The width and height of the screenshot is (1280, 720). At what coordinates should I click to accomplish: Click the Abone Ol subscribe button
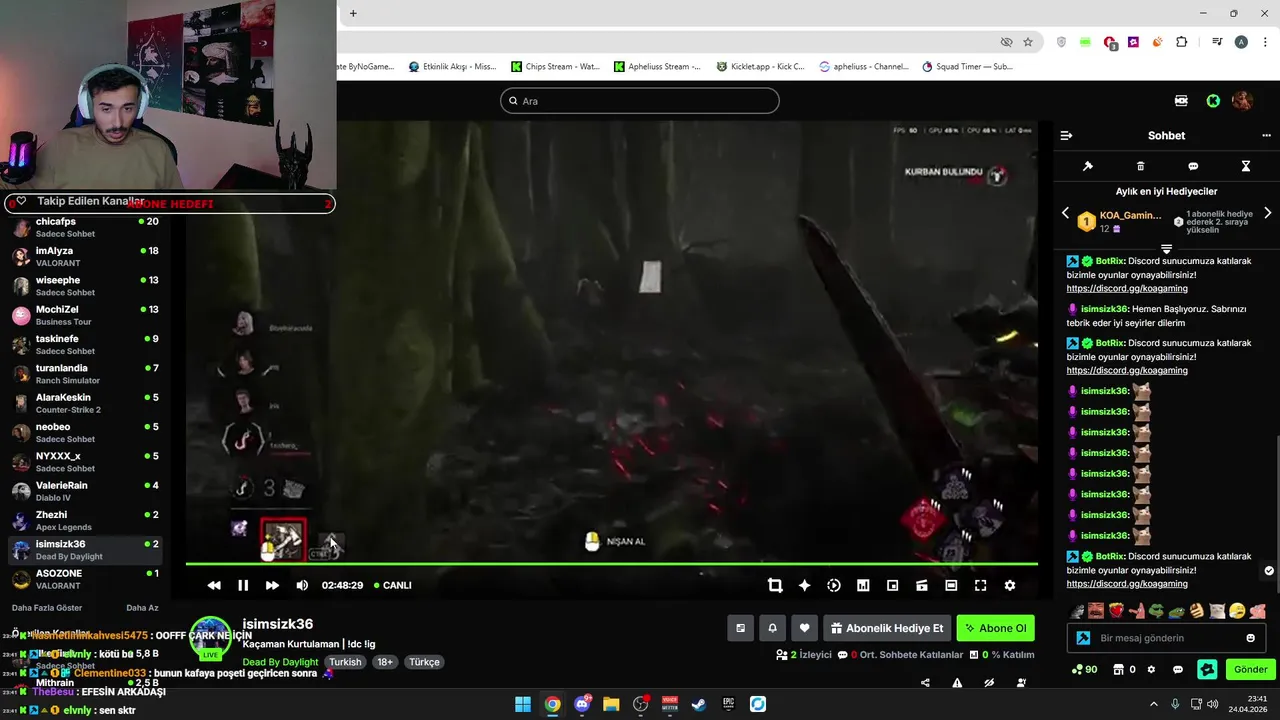tap(995, 628)
